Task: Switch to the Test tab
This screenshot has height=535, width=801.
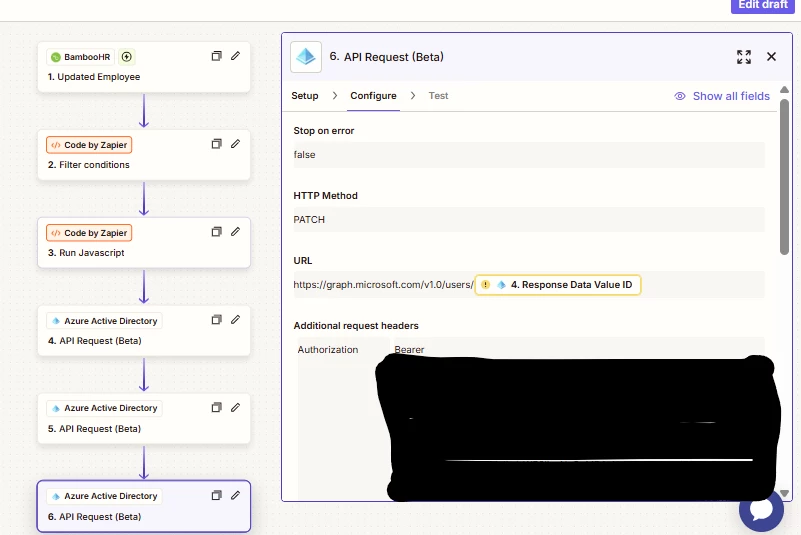Action: pyautogui.click(x=438, y=96)
